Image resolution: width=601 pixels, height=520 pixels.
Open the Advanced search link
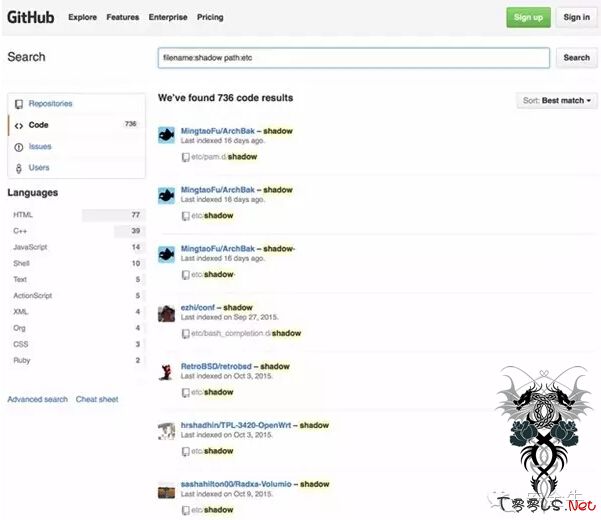38,399
